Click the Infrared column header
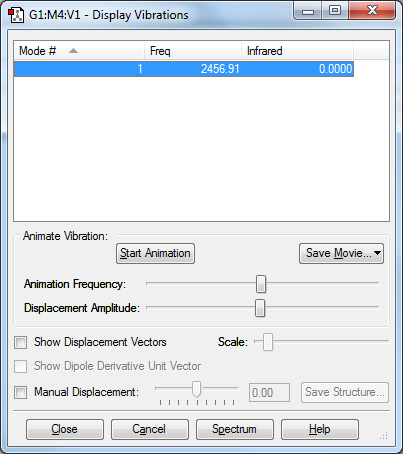The height and width of the screenshot is (454, 403). pyautogui.click(x=297, y=51)
